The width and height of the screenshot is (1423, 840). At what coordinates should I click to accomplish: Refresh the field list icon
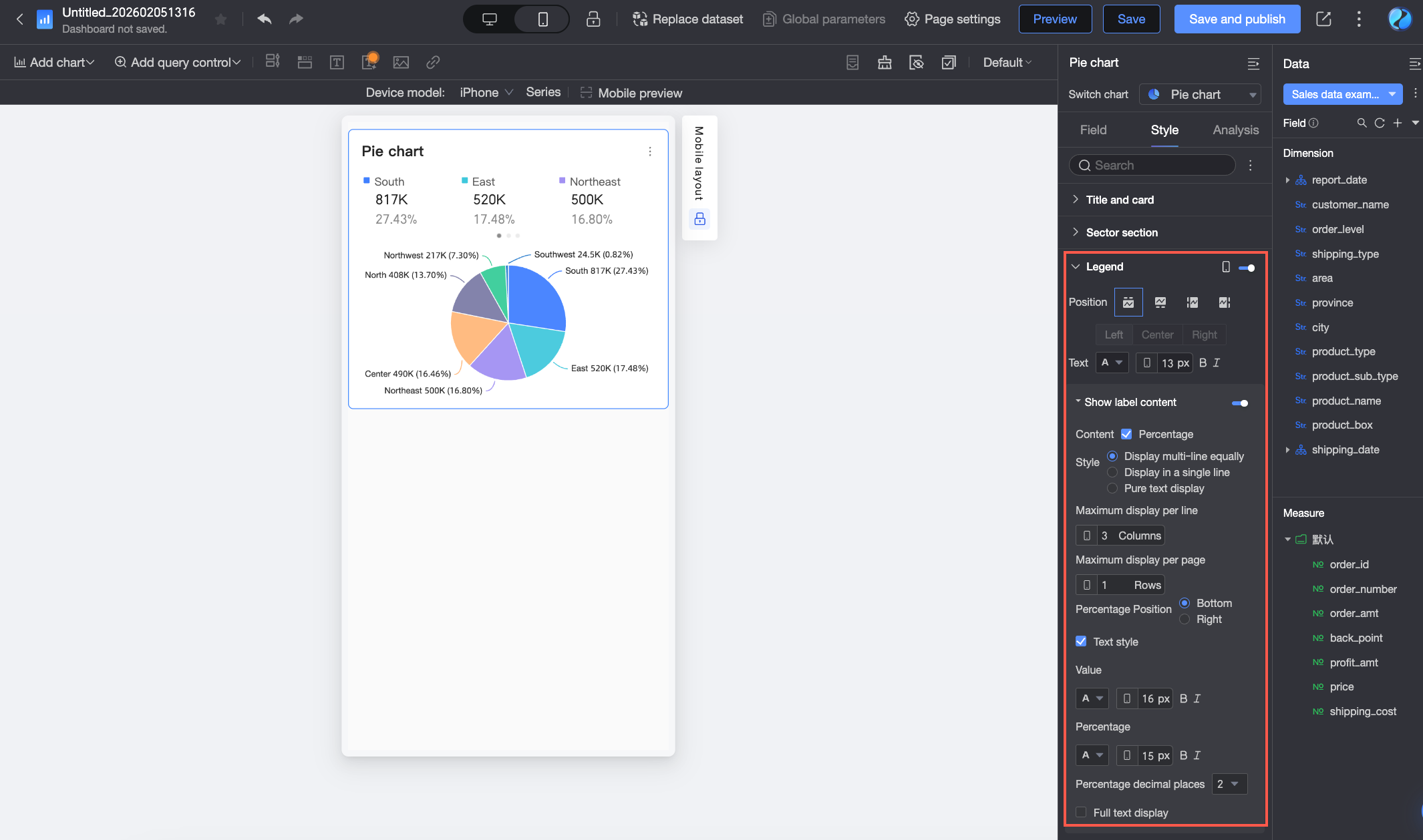coord(1380,123)
